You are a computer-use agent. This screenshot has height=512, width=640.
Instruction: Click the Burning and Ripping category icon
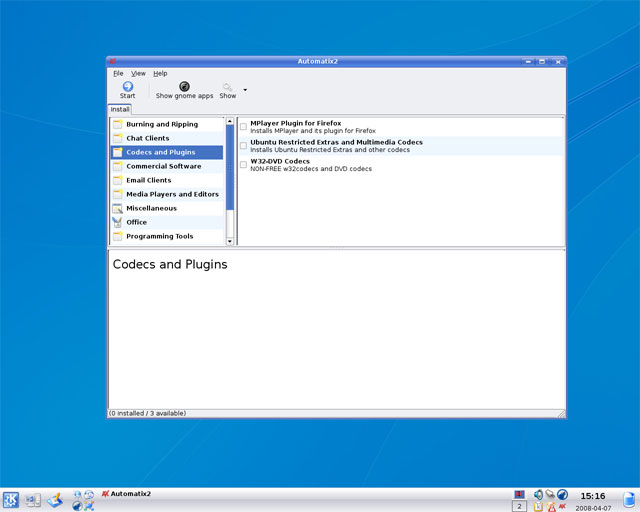[x=118, y=124]
